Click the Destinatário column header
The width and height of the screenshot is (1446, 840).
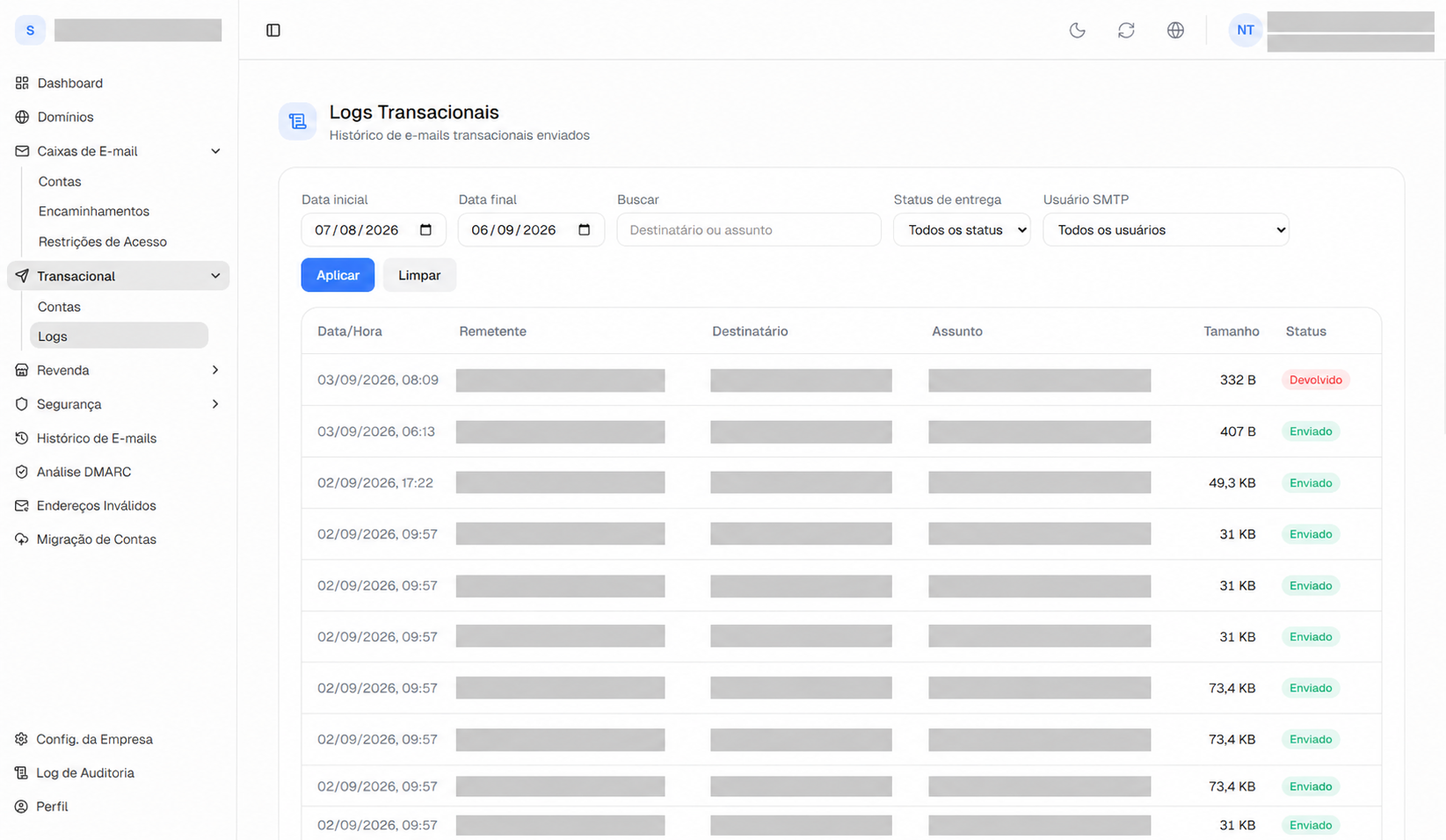750,331
